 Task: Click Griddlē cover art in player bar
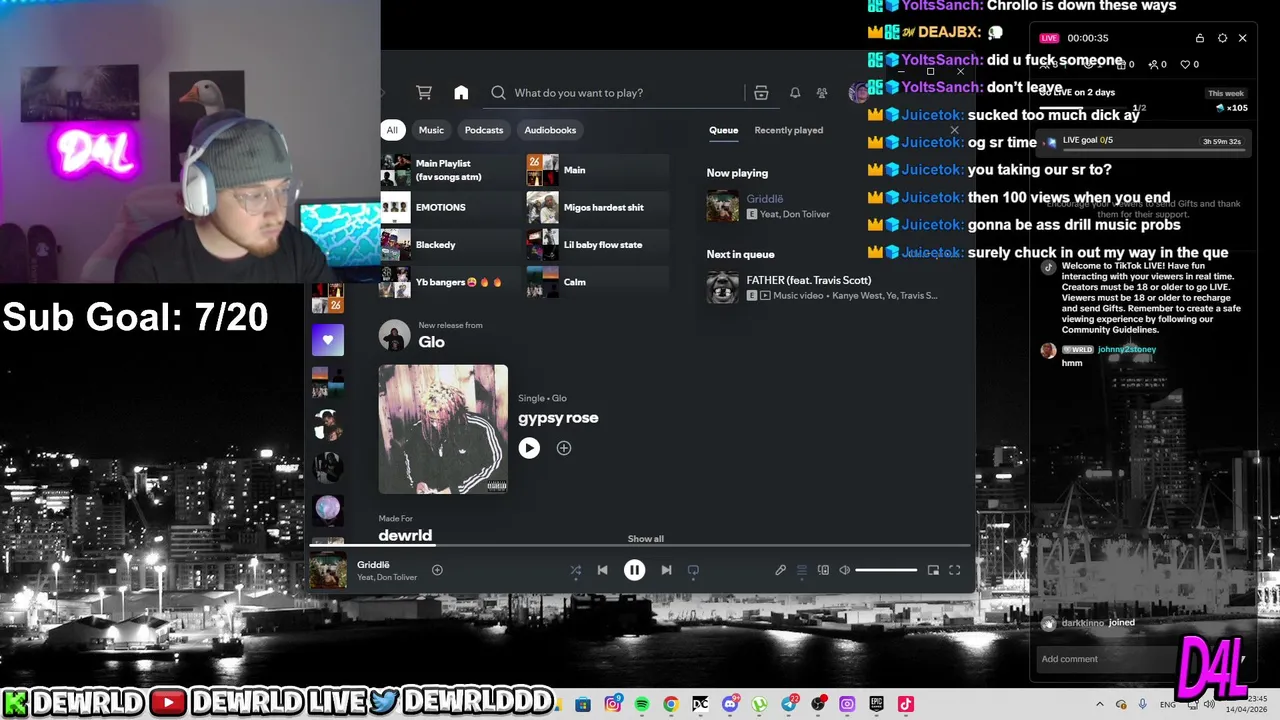[328, 570]
